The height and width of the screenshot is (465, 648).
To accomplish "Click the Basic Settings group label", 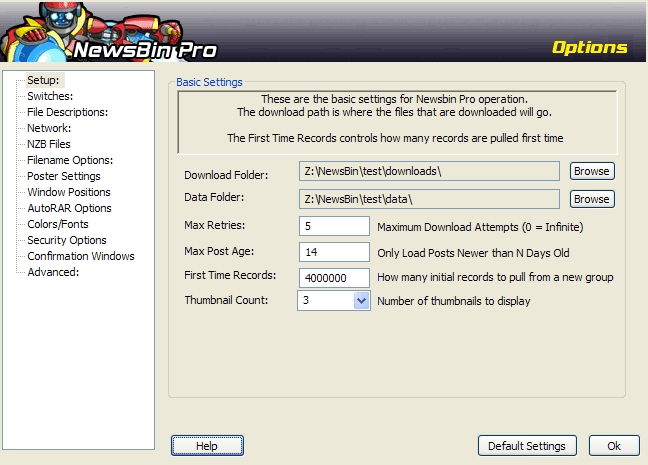I will point(209,82).
